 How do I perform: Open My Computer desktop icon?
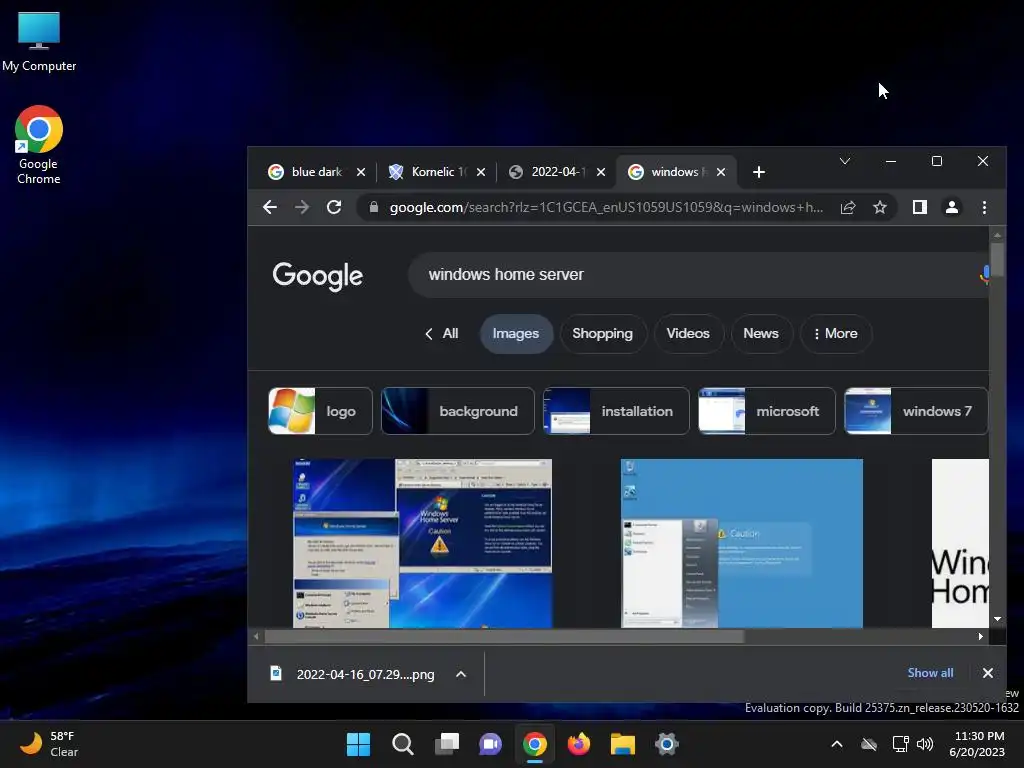click(39, 41)
